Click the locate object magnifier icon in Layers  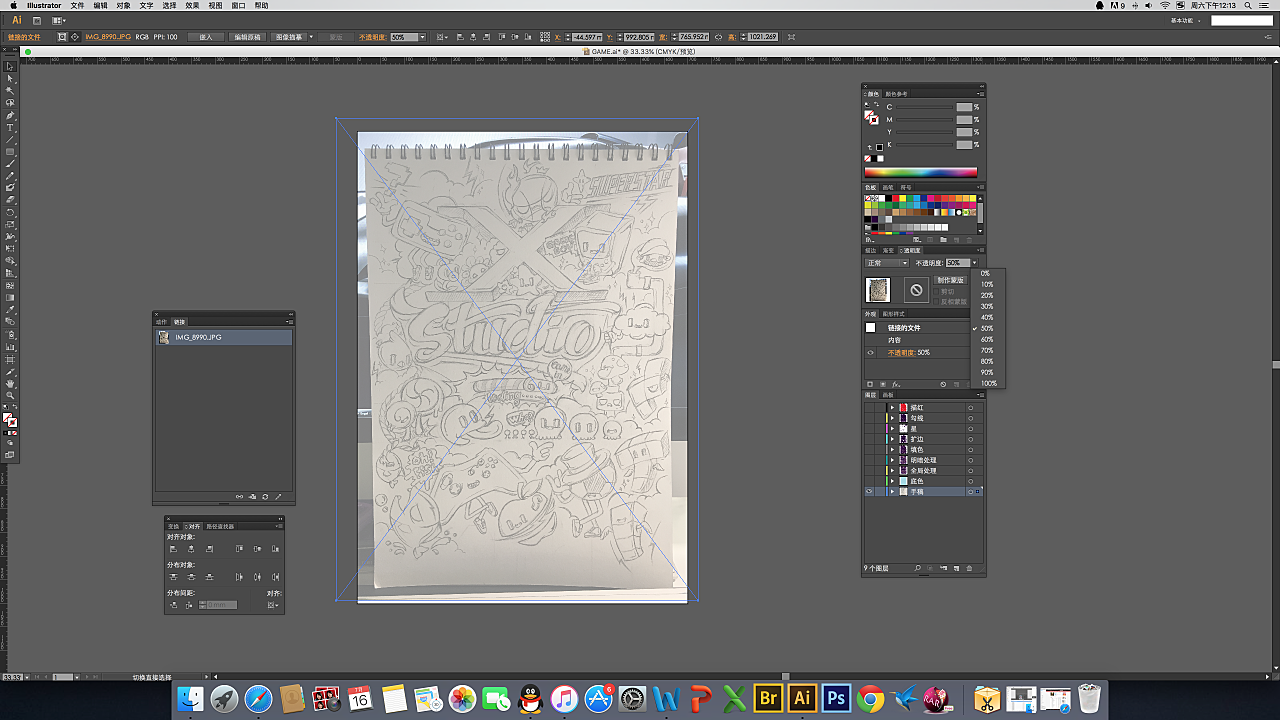pyautogui.click(x=917, y=568)
